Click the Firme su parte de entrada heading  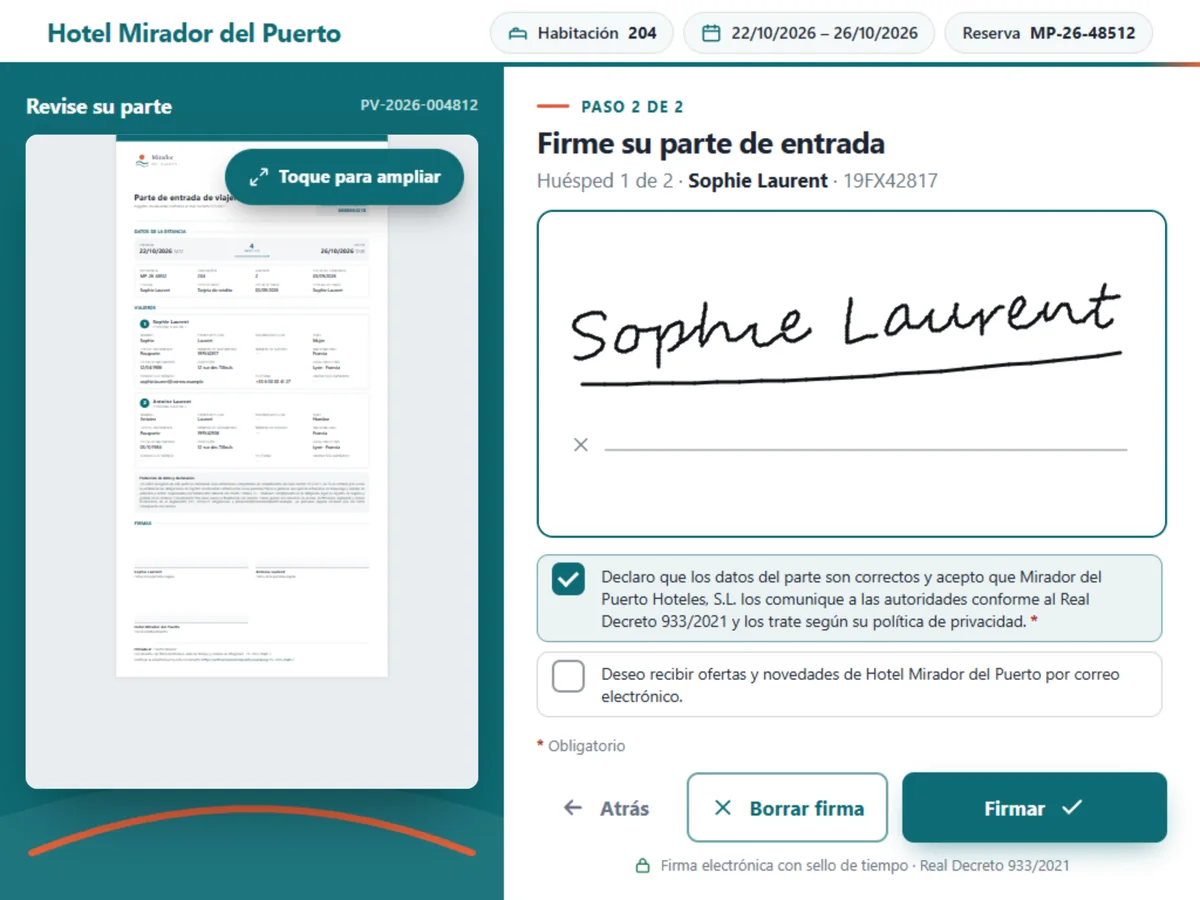coord(711,144)
